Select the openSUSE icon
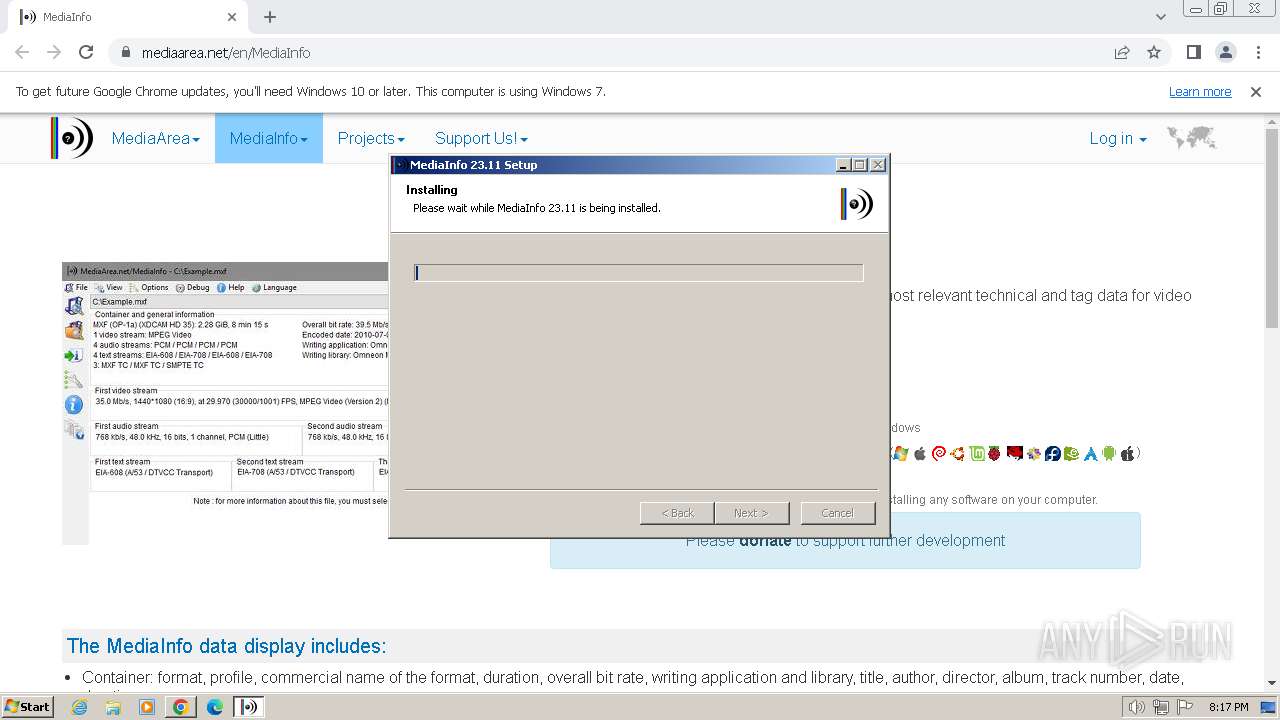Viewport: 1280px width, 720px height. [1071, 453]
